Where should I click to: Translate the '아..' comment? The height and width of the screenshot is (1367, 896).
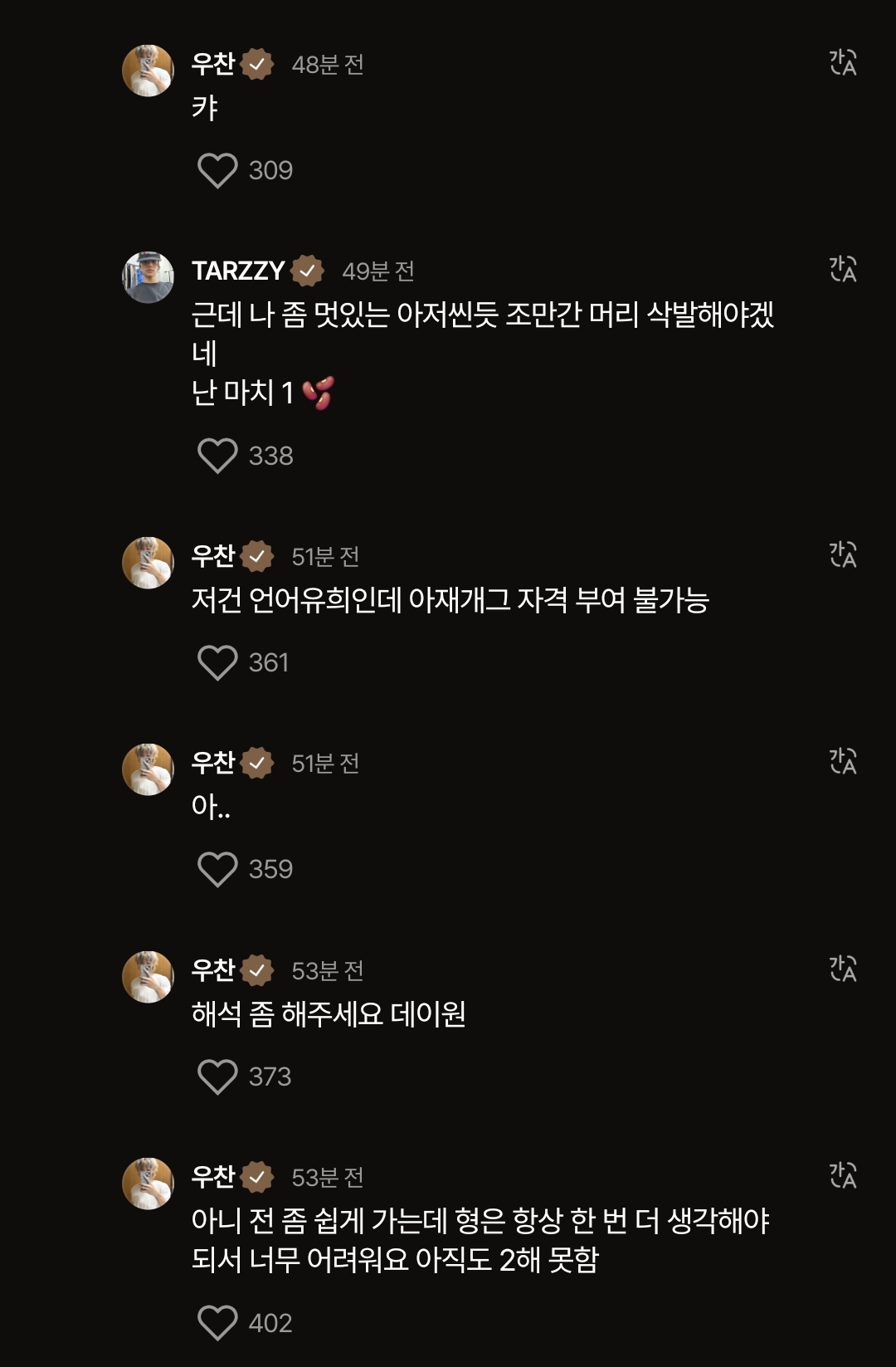coord(843,762)
